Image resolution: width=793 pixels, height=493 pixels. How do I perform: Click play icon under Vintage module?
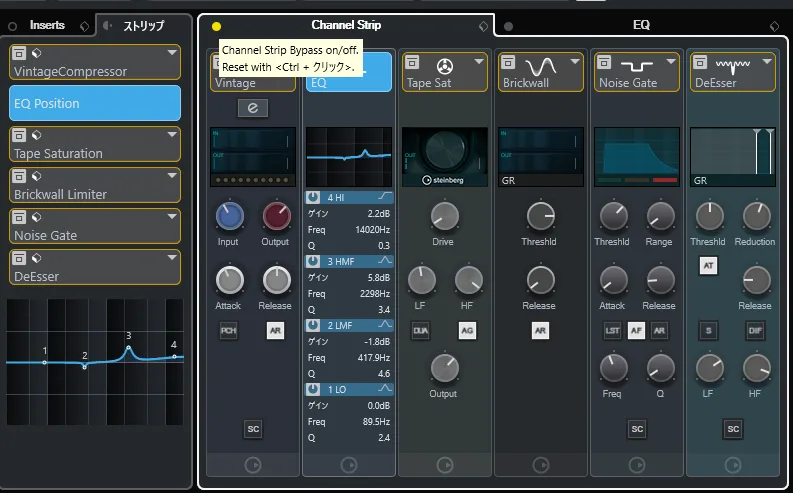[x=252, y=465]
